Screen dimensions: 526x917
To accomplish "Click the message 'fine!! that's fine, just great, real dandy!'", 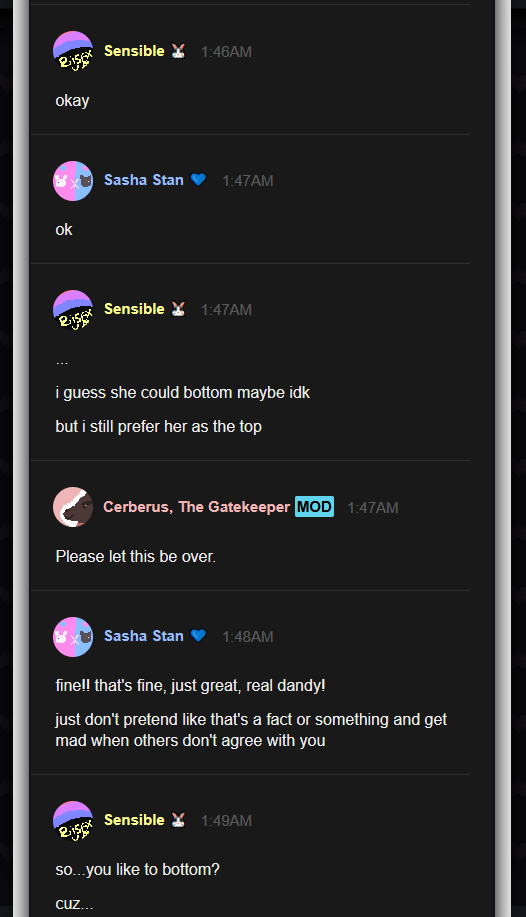I will [x=191, y=685].
